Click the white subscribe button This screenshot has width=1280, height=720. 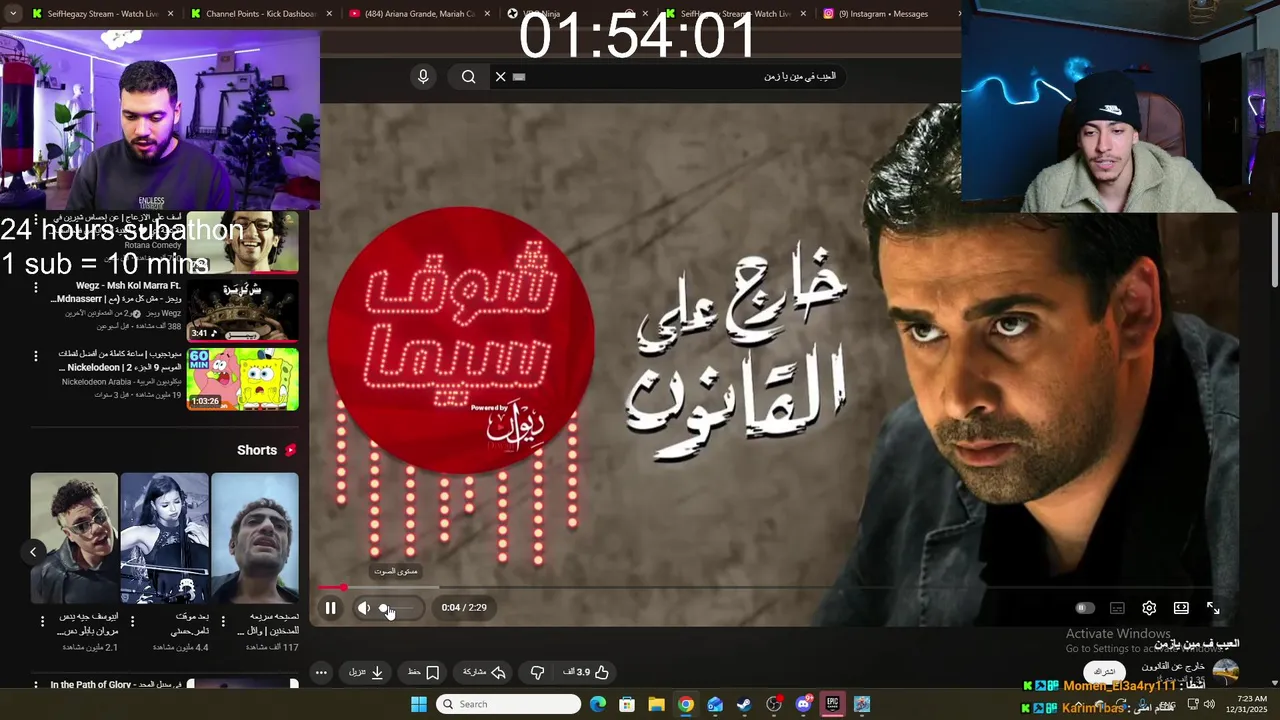(1104, 672)
